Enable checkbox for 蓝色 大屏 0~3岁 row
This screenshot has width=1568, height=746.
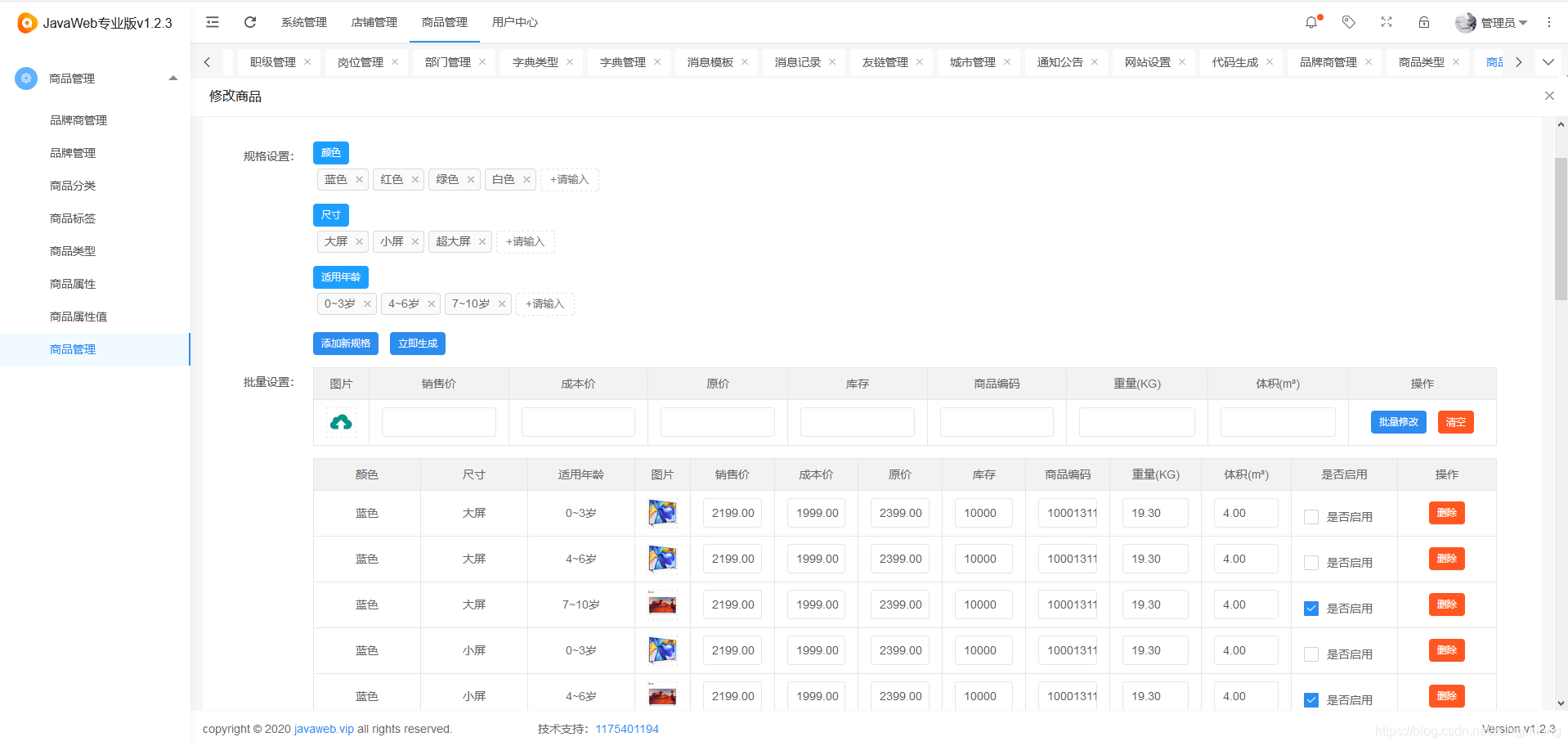point(1311,517)
